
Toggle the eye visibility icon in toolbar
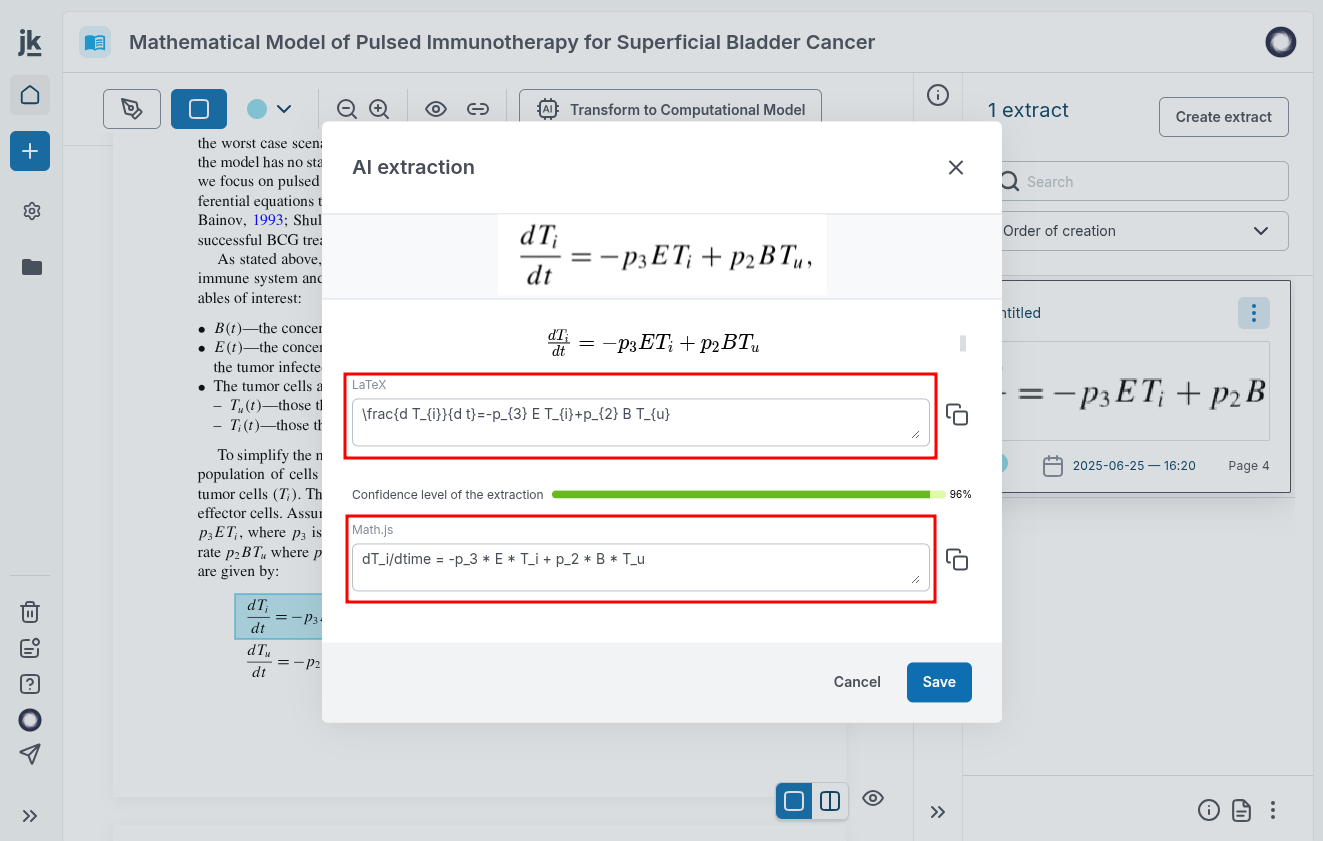436,109
